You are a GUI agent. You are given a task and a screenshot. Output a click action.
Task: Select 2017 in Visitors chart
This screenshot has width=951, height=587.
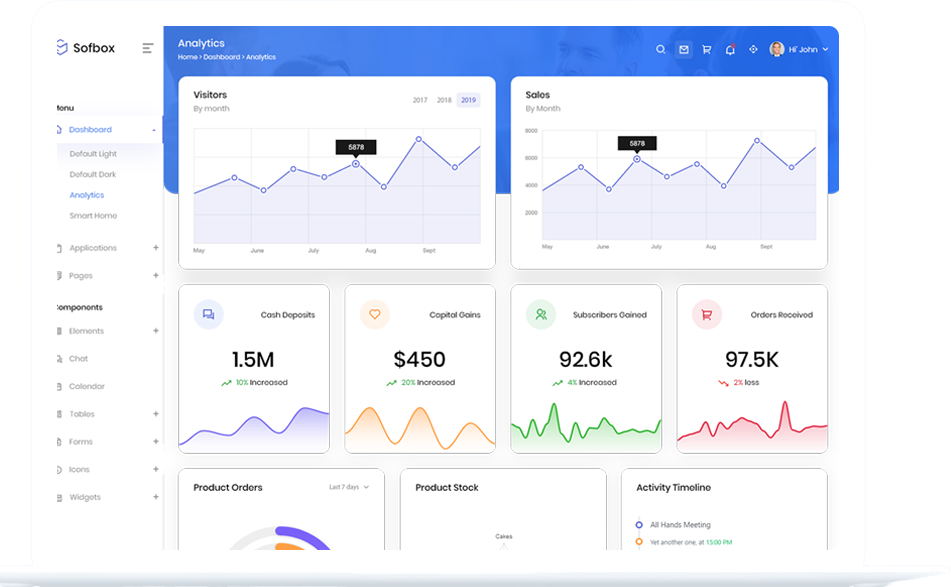(420, 100)
